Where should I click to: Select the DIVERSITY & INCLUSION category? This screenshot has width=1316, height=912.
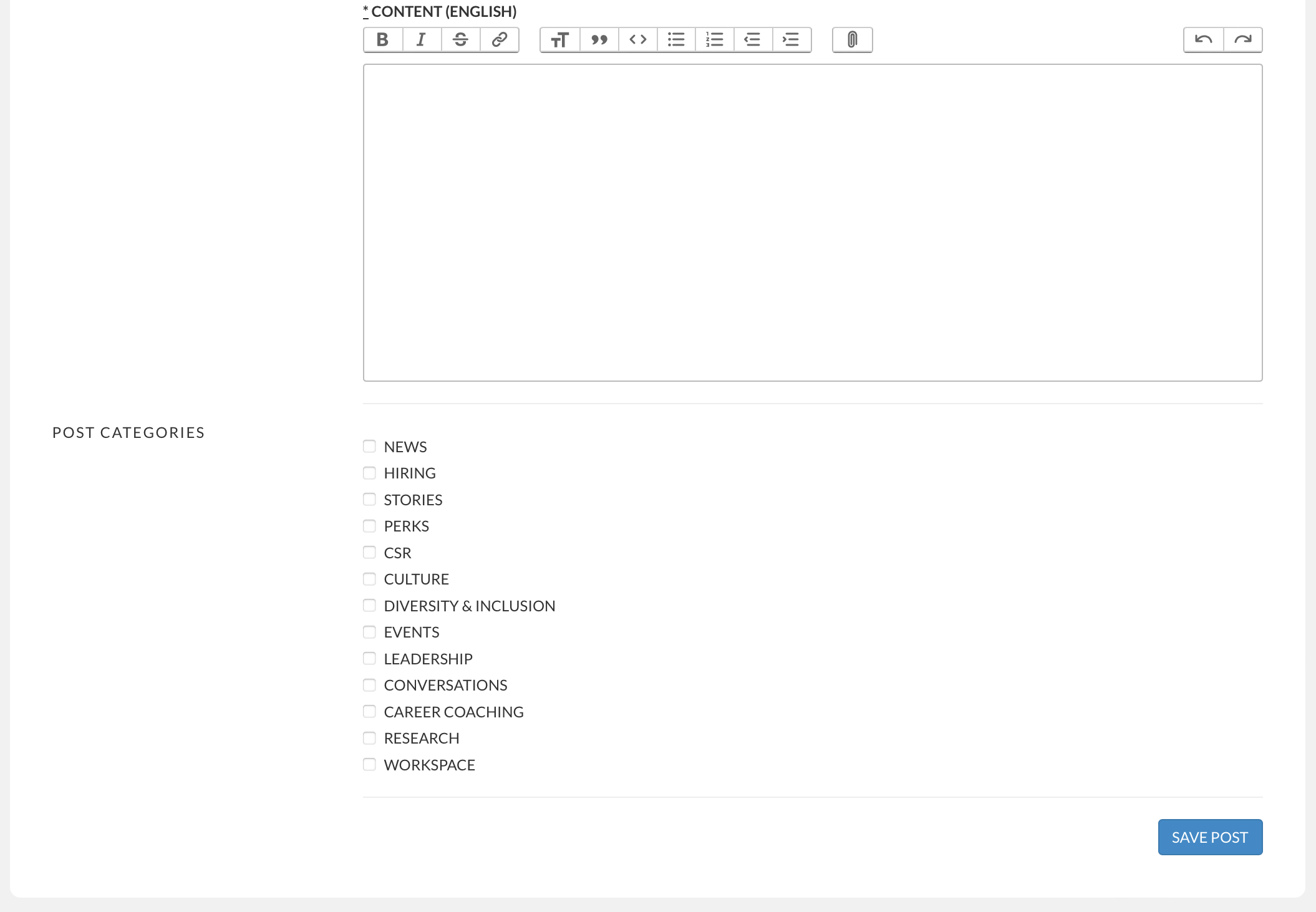369,605
